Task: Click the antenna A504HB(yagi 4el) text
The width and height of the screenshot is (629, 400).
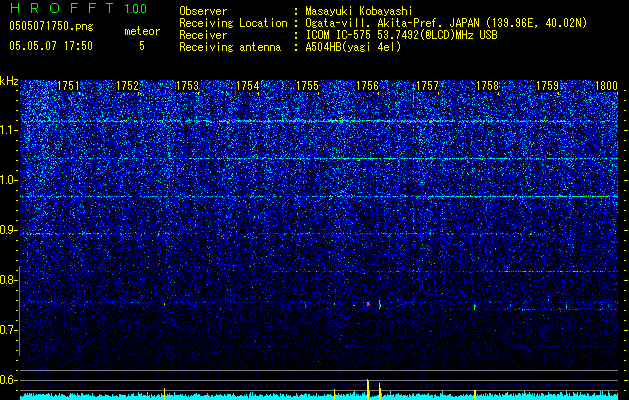Action: [353, 47]
